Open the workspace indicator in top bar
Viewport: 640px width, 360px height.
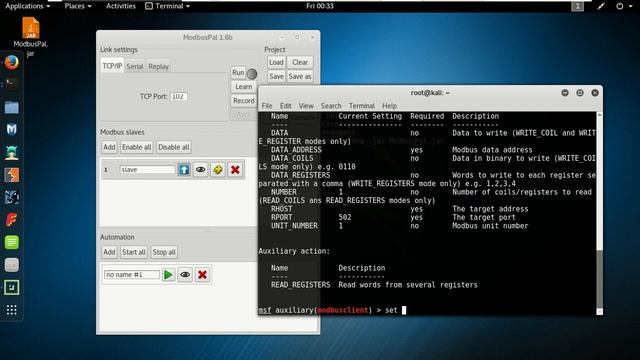577,6
